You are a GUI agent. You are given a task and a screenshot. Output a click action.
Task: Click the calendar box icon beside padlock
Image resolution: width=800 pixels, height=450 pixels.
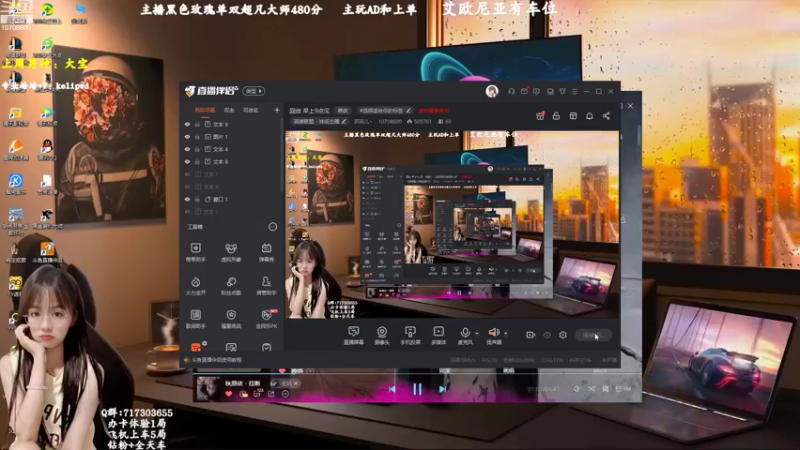pyautogui.click(x=573, y=116)
